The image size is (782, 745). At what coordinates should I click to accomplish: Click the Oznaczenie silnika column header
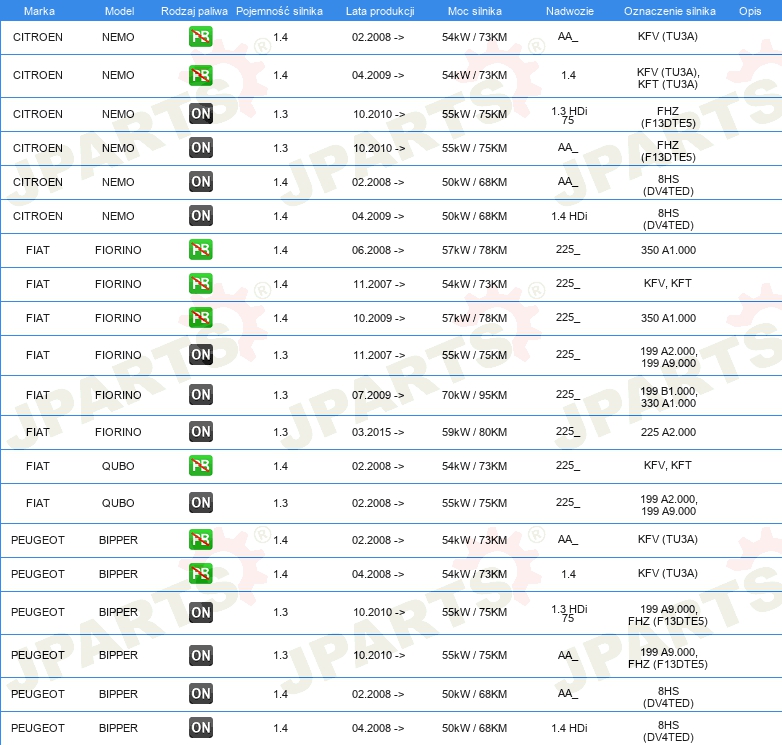pos(669,11)
